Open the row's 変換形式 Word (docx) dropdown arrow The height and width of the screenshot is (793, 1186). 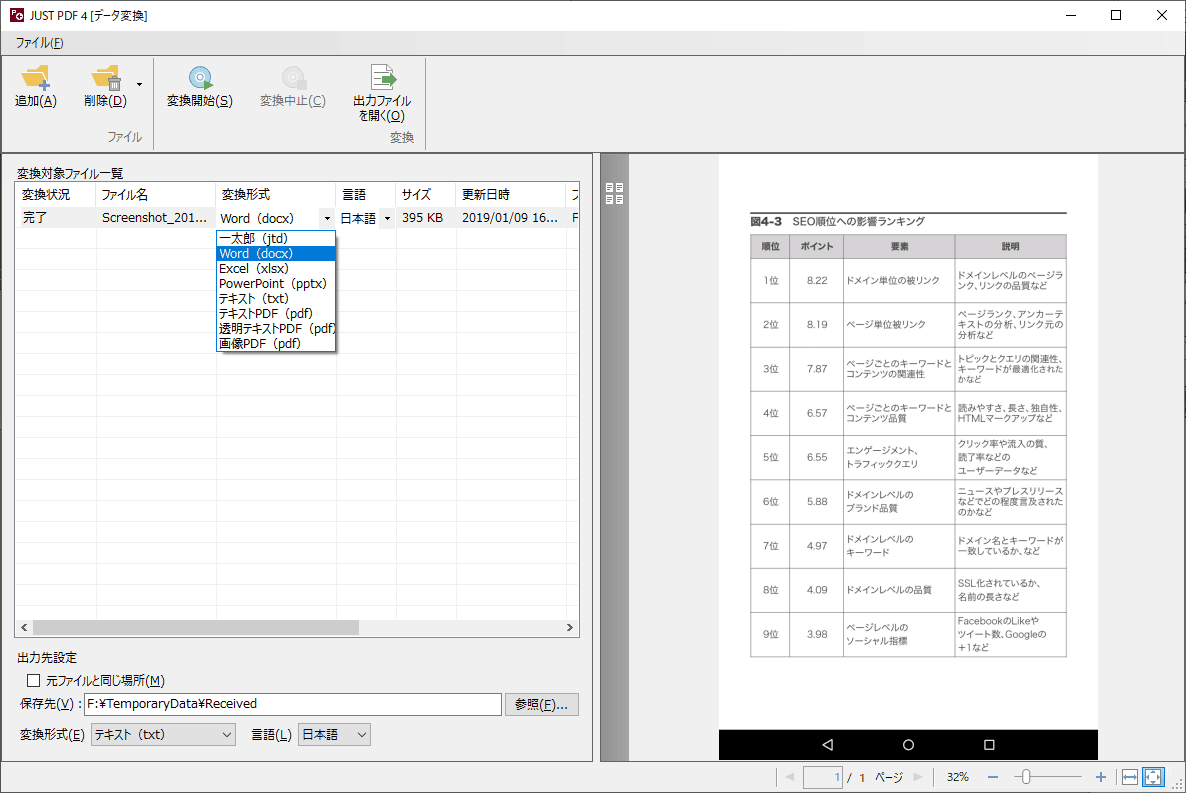[327, 218]
